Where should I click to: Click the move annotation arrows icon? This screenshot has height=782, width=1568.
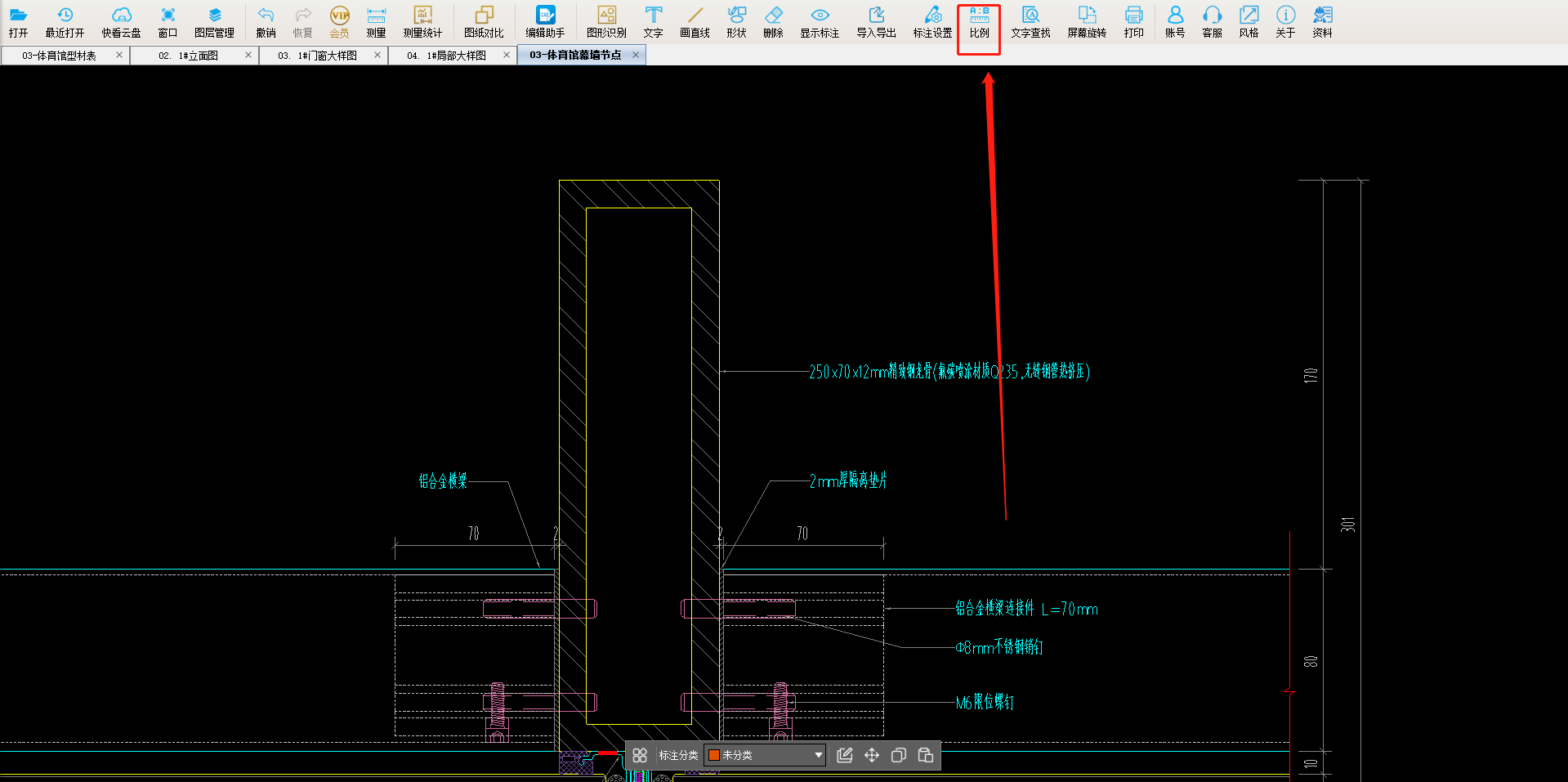[x=872, y=755]
